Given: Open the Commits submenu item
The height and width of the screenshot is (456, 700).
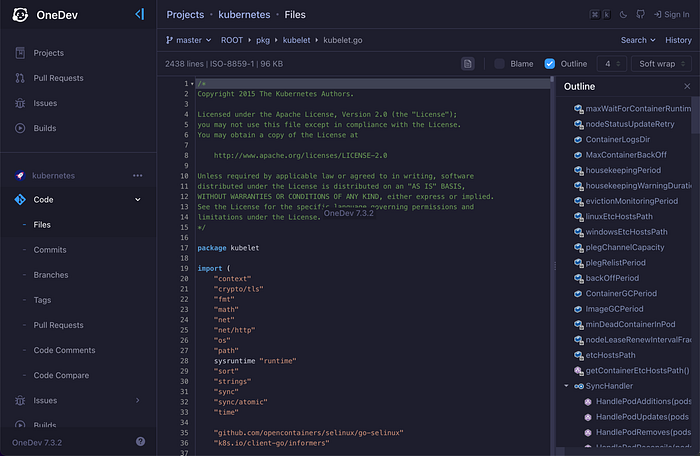Looking at the screenshot, I should coord(50,250).
